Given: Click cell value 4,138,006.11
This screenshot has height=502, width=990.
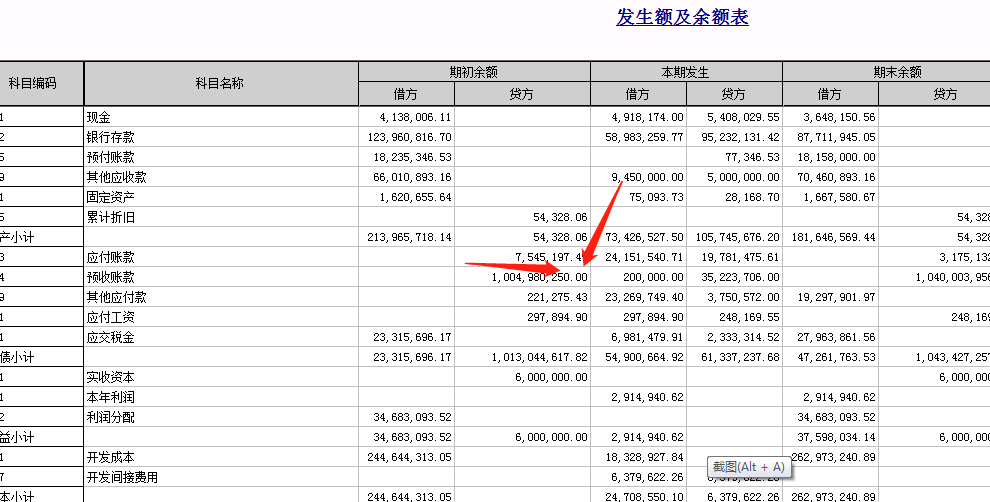Looking at the screenshot, I should (415, 117).
